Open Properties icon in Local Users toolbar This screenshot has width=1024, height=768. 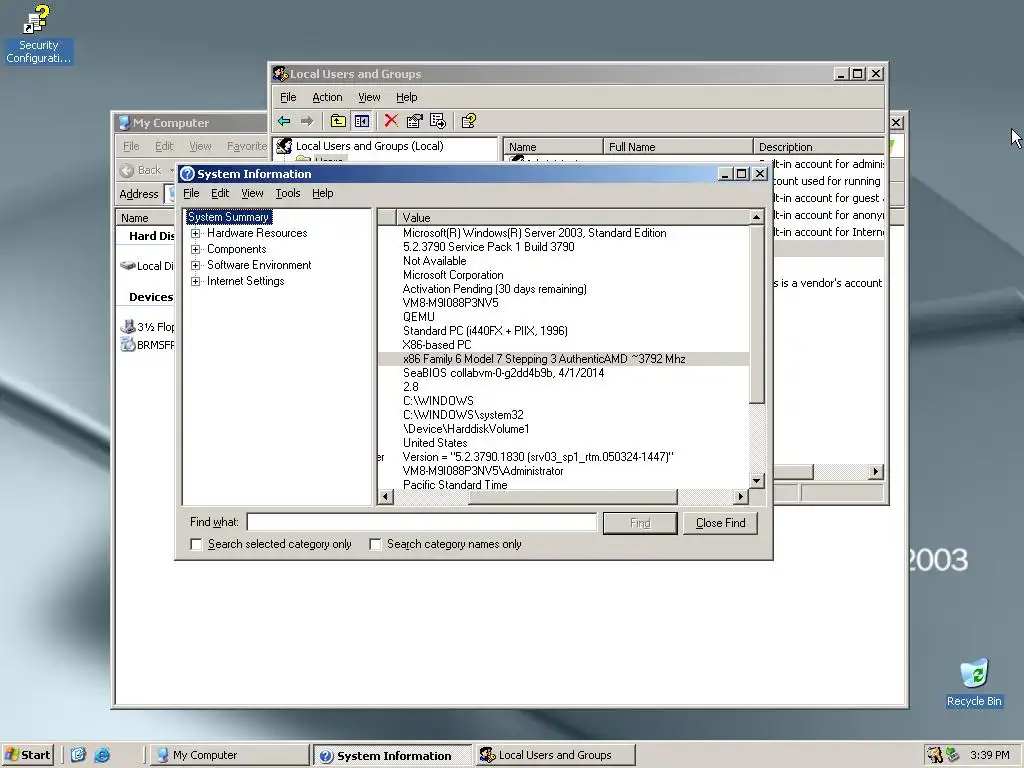point(415,121)
